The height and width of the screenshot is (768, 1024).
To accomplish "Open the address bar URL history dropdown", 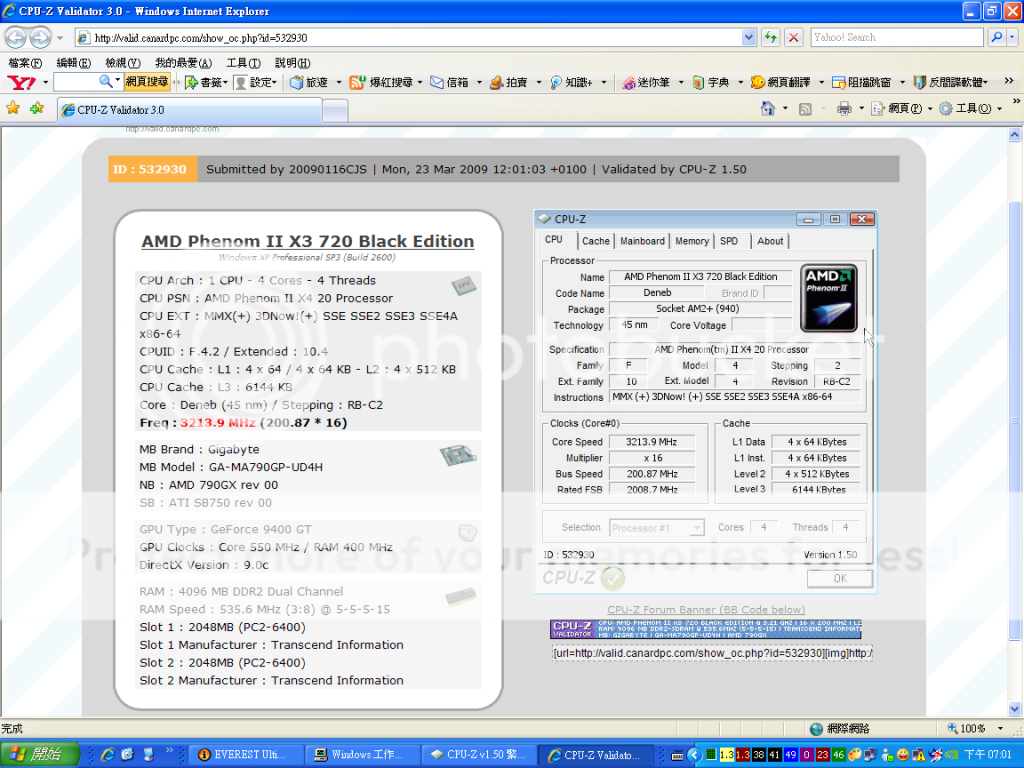I will pos(749,37).
